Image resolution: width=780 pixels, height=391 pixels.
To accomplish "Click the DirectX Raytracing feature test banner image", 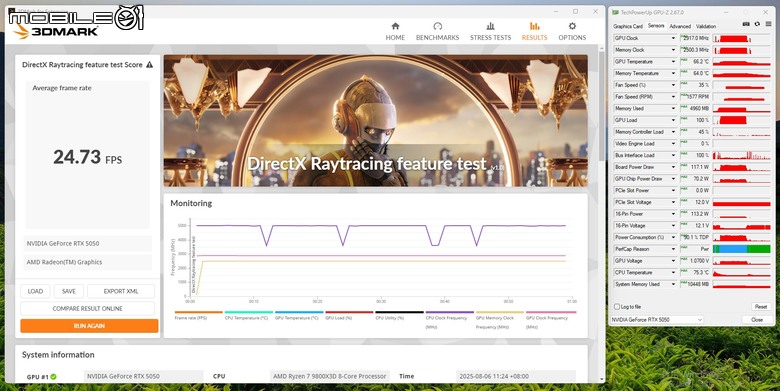I will [x=376, y=120].
